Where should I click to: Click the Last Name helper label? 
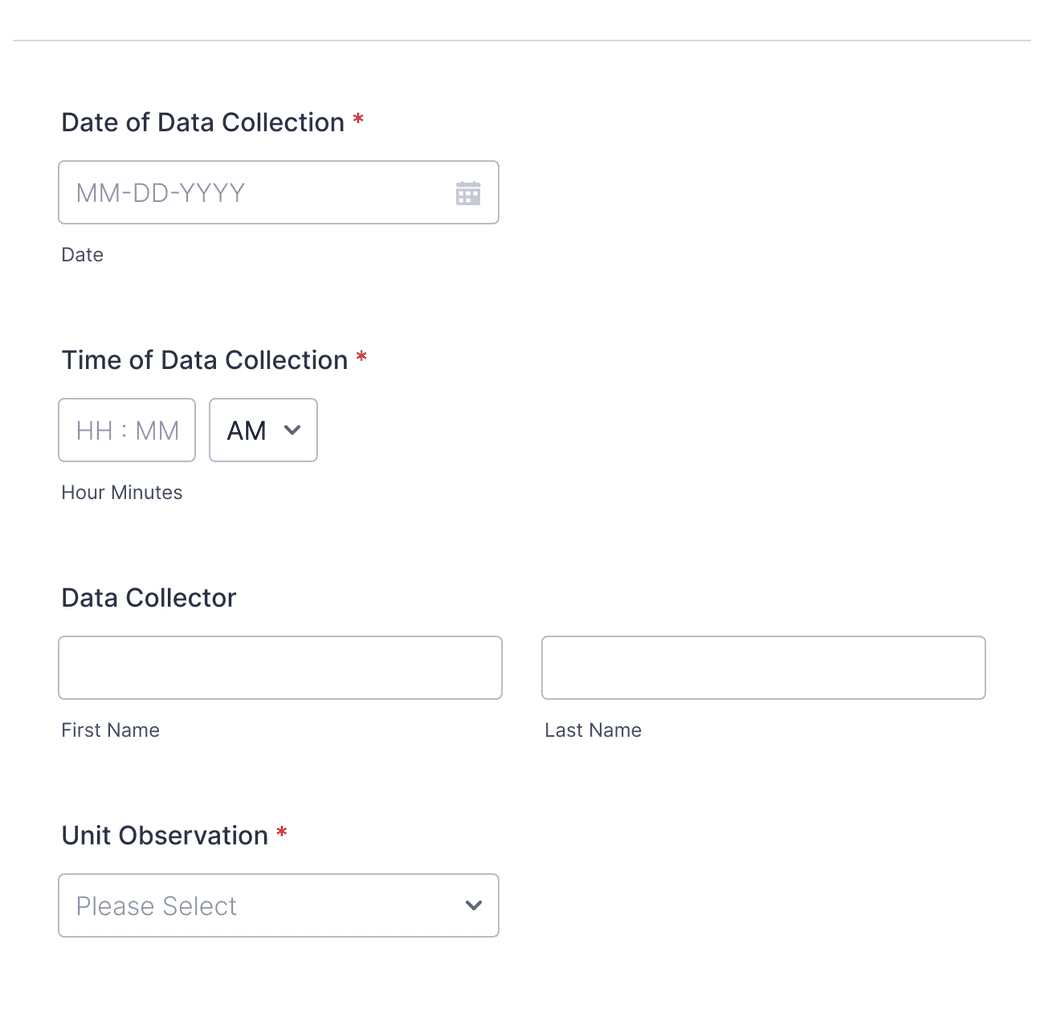tap(592, 730)
